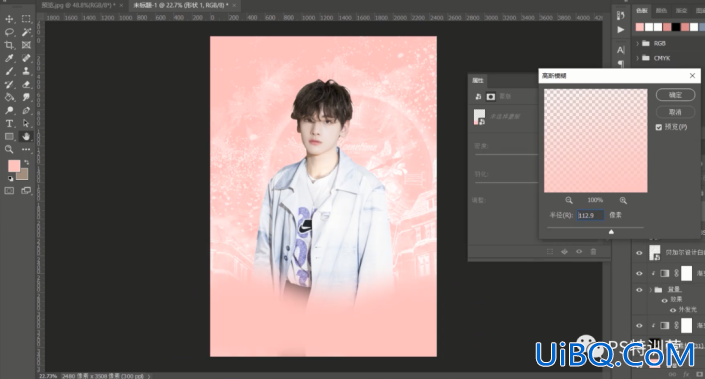
Task: Select the Frame tool
Action: pyautogui.click(x=26, y=45)
